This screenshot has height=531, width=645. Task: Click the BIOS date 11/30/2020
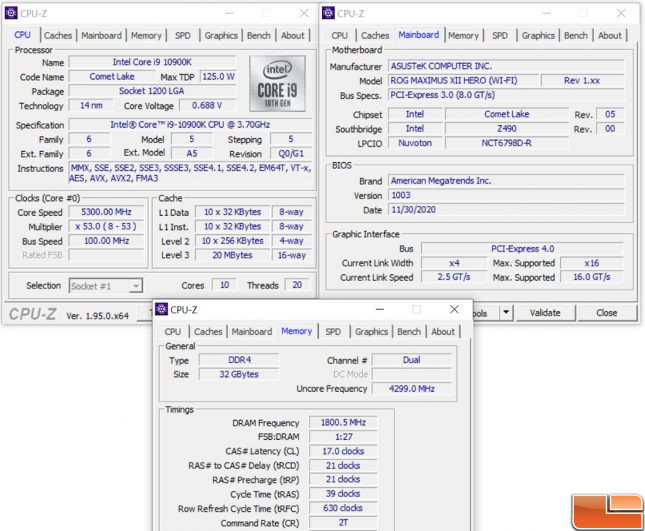pos(506,210)
